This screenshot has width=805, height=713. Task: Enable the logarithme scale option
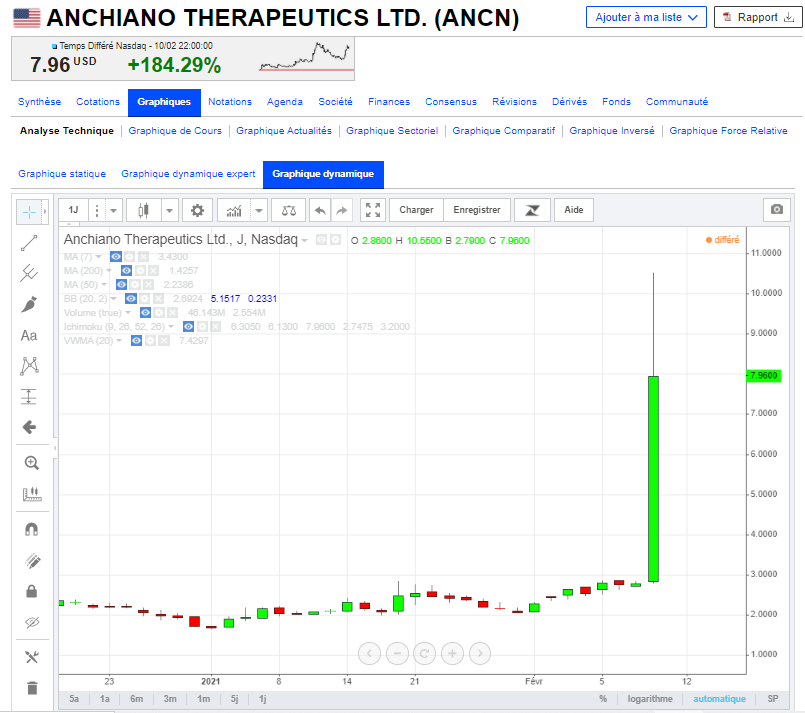(650, 699)
